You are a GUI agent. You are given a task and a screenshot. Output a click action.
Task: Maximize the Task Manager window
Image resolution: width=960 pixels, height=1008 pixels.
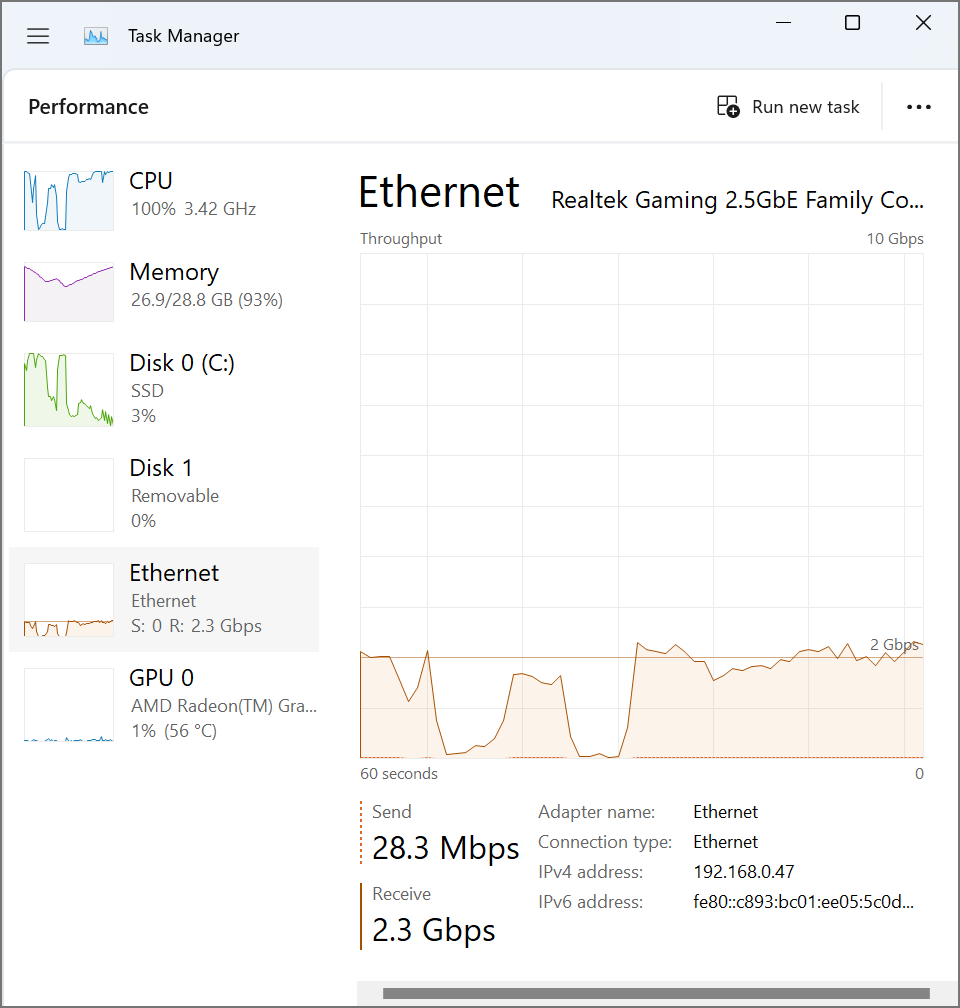(x=853, y=23)
